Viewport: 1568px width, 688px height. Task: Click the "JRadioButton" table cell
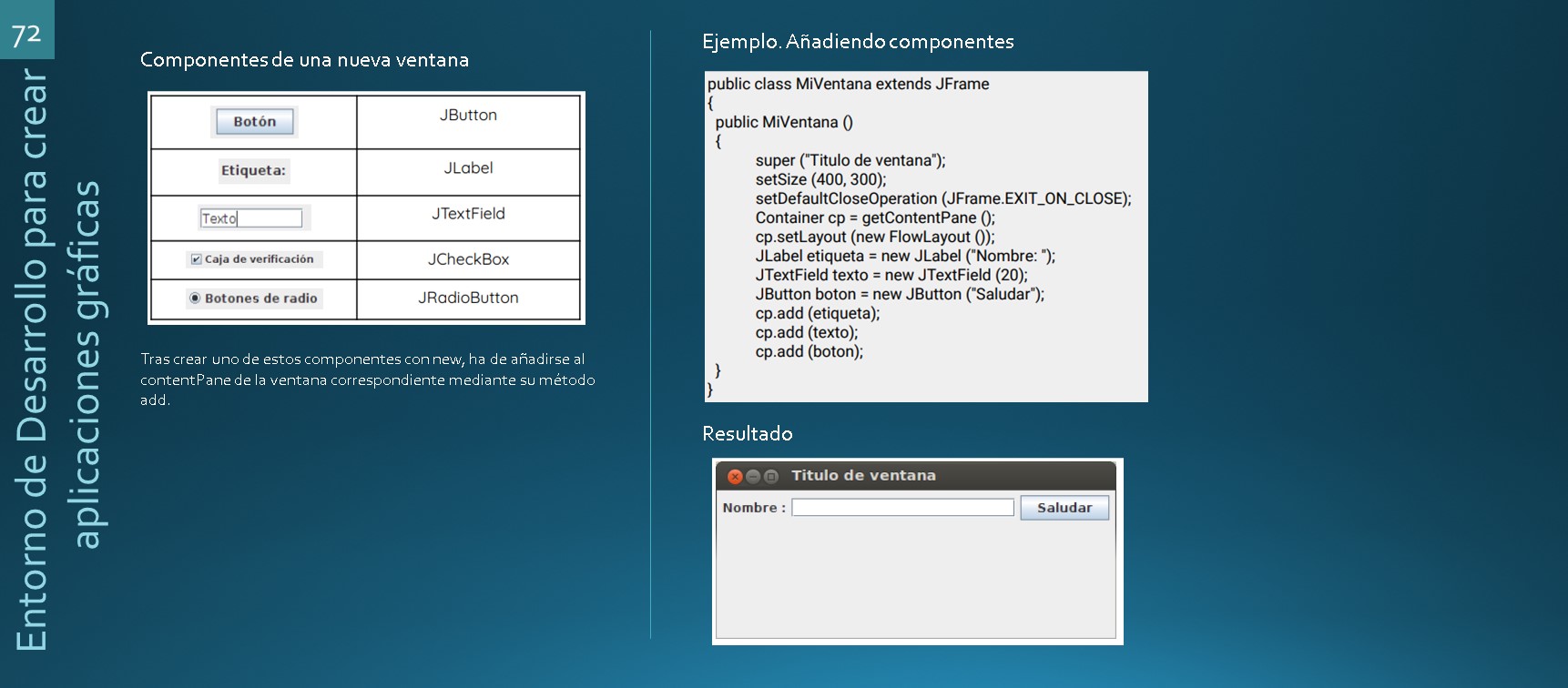pos(468,298)
